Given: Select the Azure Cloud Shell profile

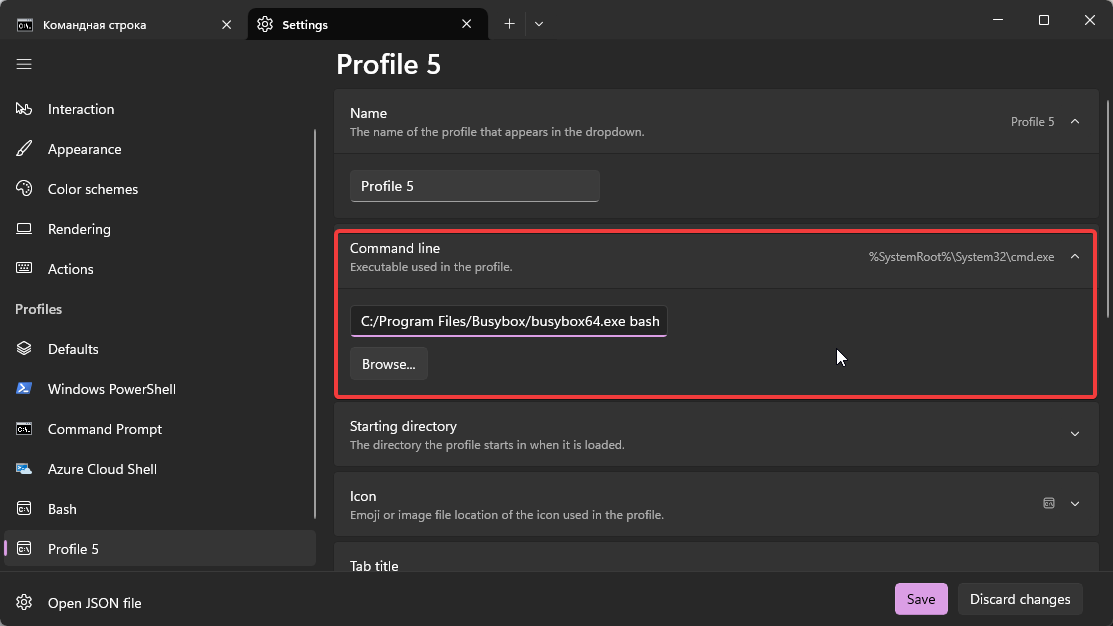Looking at the screenshot, I should tap(102, 469).
